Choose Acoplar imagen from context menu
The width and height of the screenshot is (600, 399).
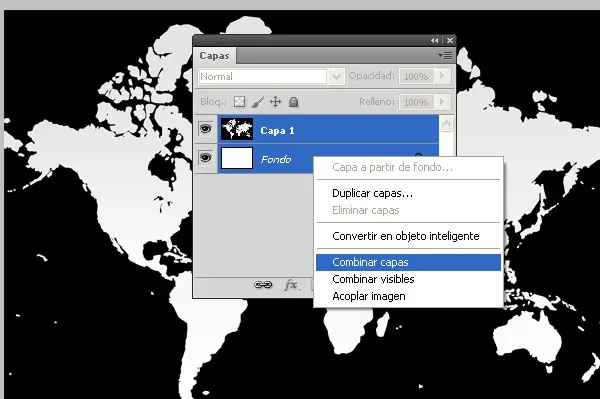[x=408, y=296]
